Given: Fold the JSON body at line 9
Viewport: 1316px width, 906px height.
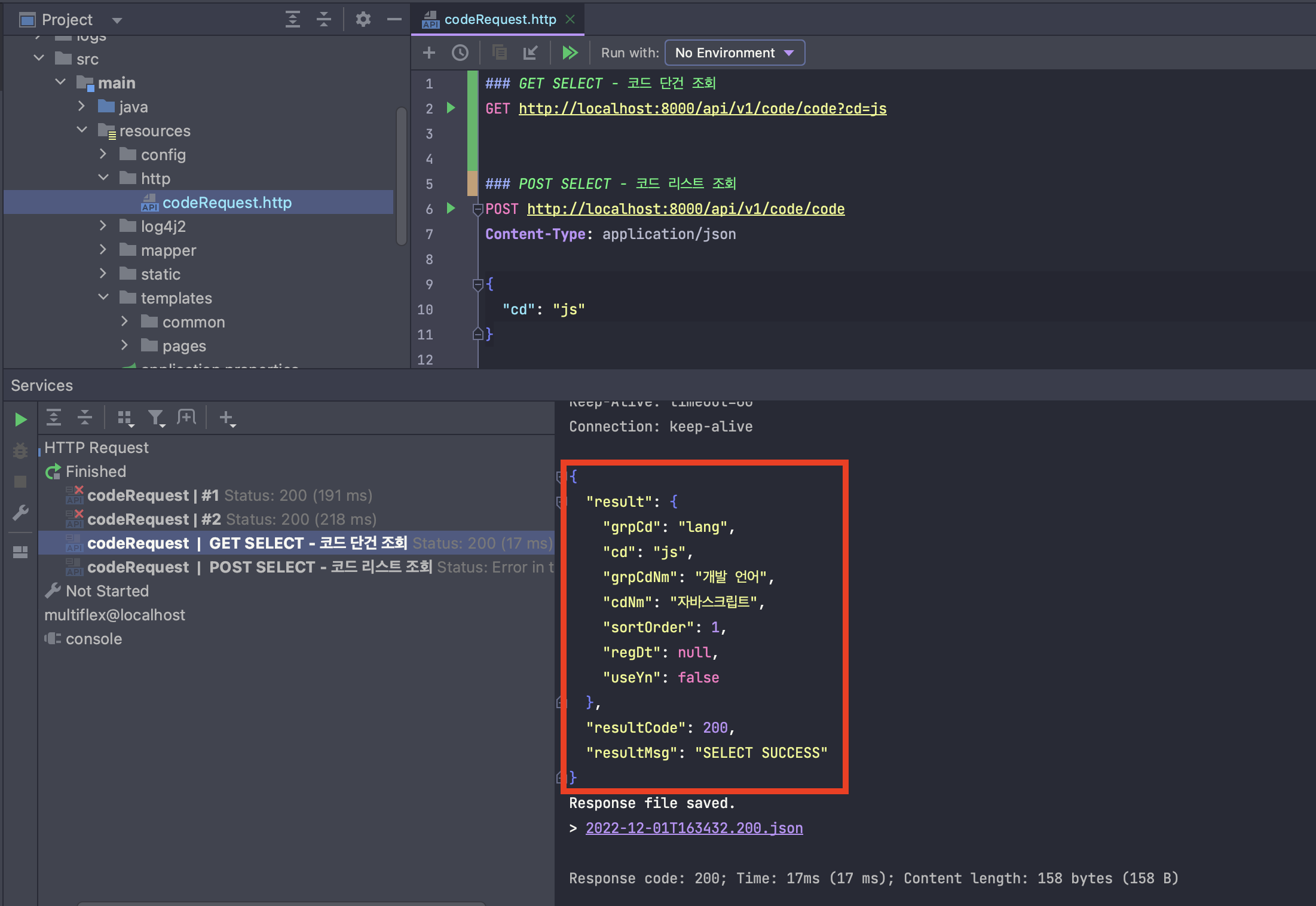Looking at the screenshot, I should pos(478,285).
